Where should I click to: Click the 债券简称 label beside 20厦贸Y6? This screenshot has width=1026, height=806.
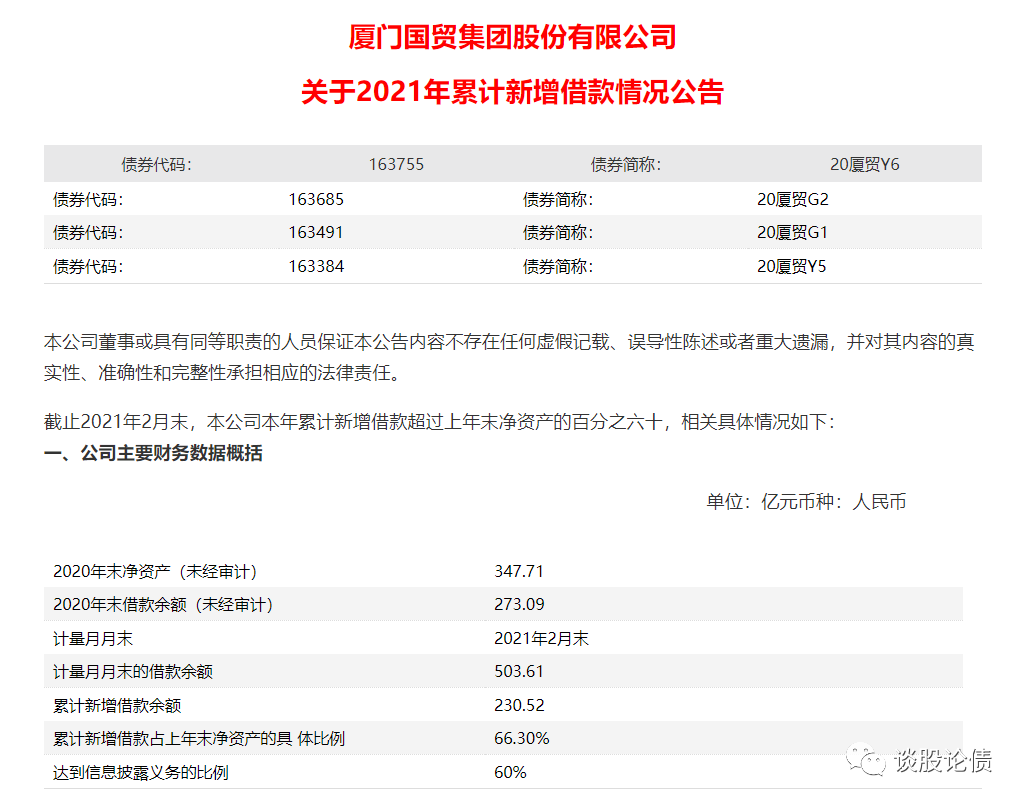pyautogui.click(x=626, y=164)
